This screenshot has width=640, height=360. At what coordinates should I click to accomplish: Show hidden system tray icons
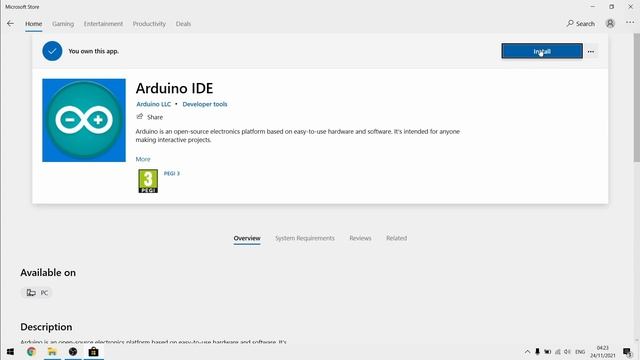click(x=527, y=352)
